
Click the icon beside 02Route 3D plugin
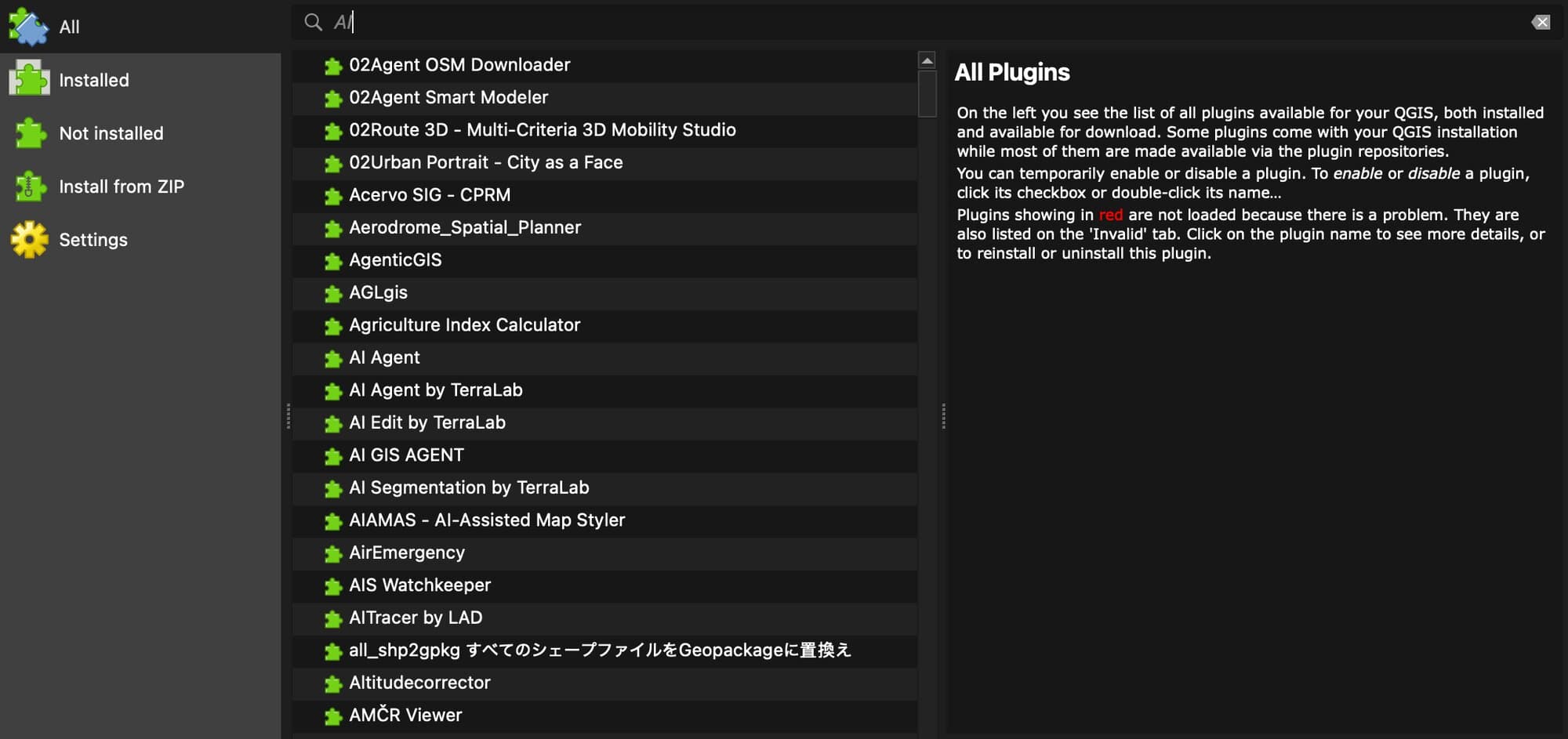[333, 131]
